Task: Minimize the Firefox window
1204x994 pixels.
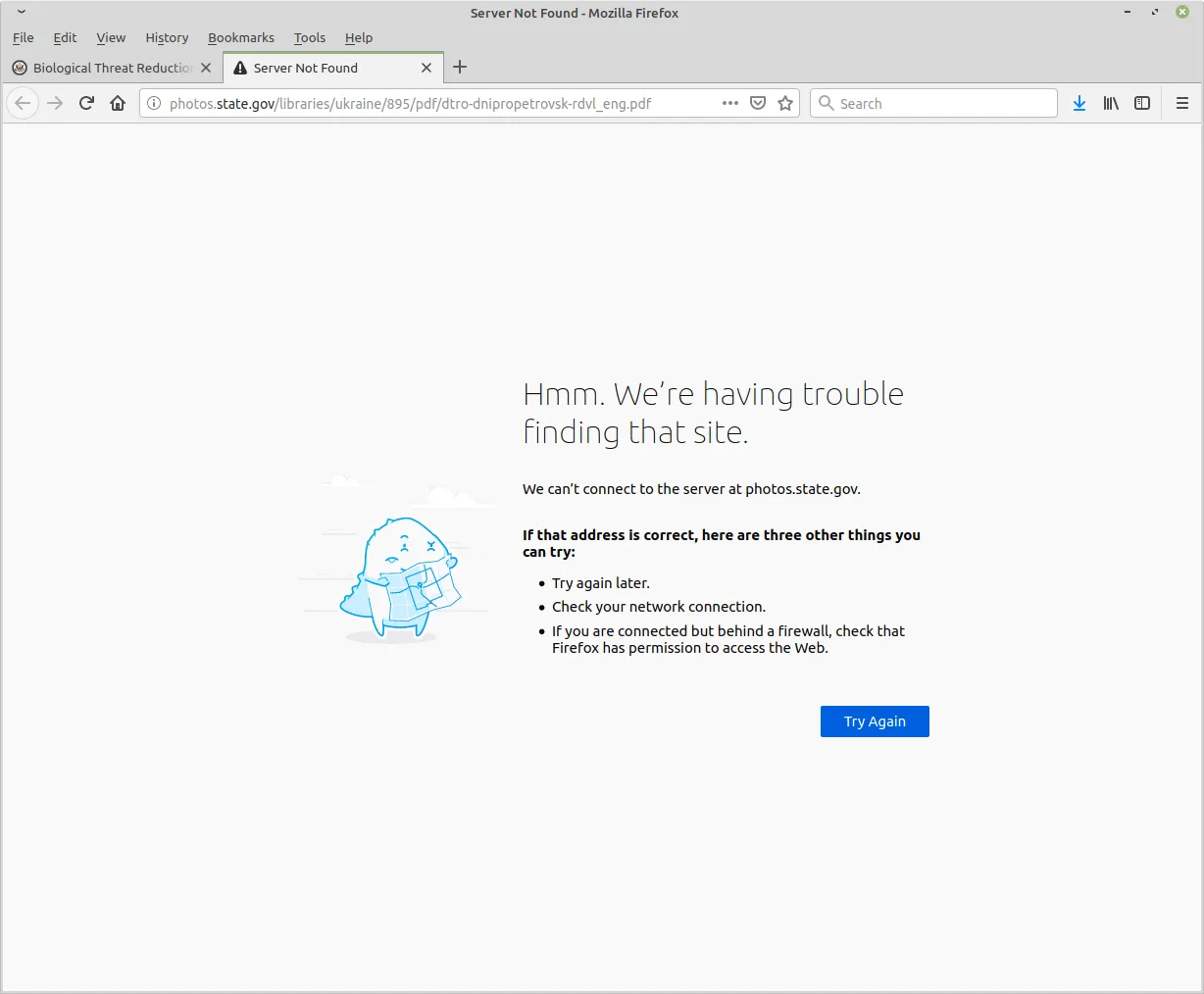Action: click(x=1128, y=12)
